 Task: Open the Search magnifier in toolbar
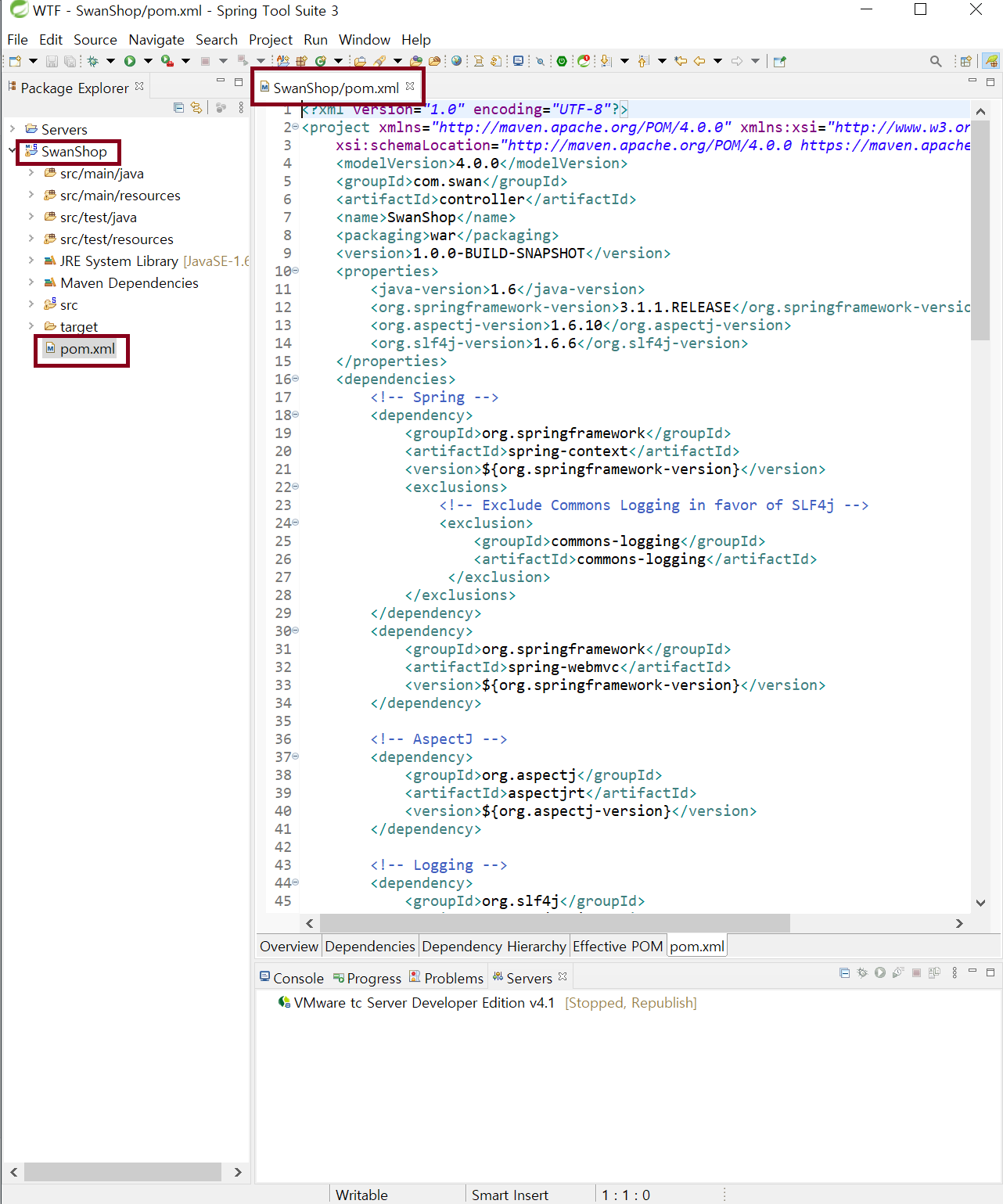tap(936, 61)
